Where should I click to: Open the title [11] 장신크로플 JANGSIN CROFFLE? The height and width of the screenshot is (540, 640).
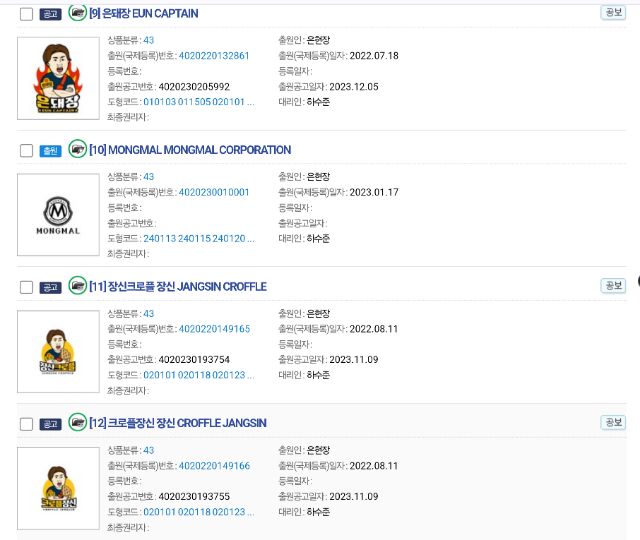pyautogui.click(x=178, y=287)
